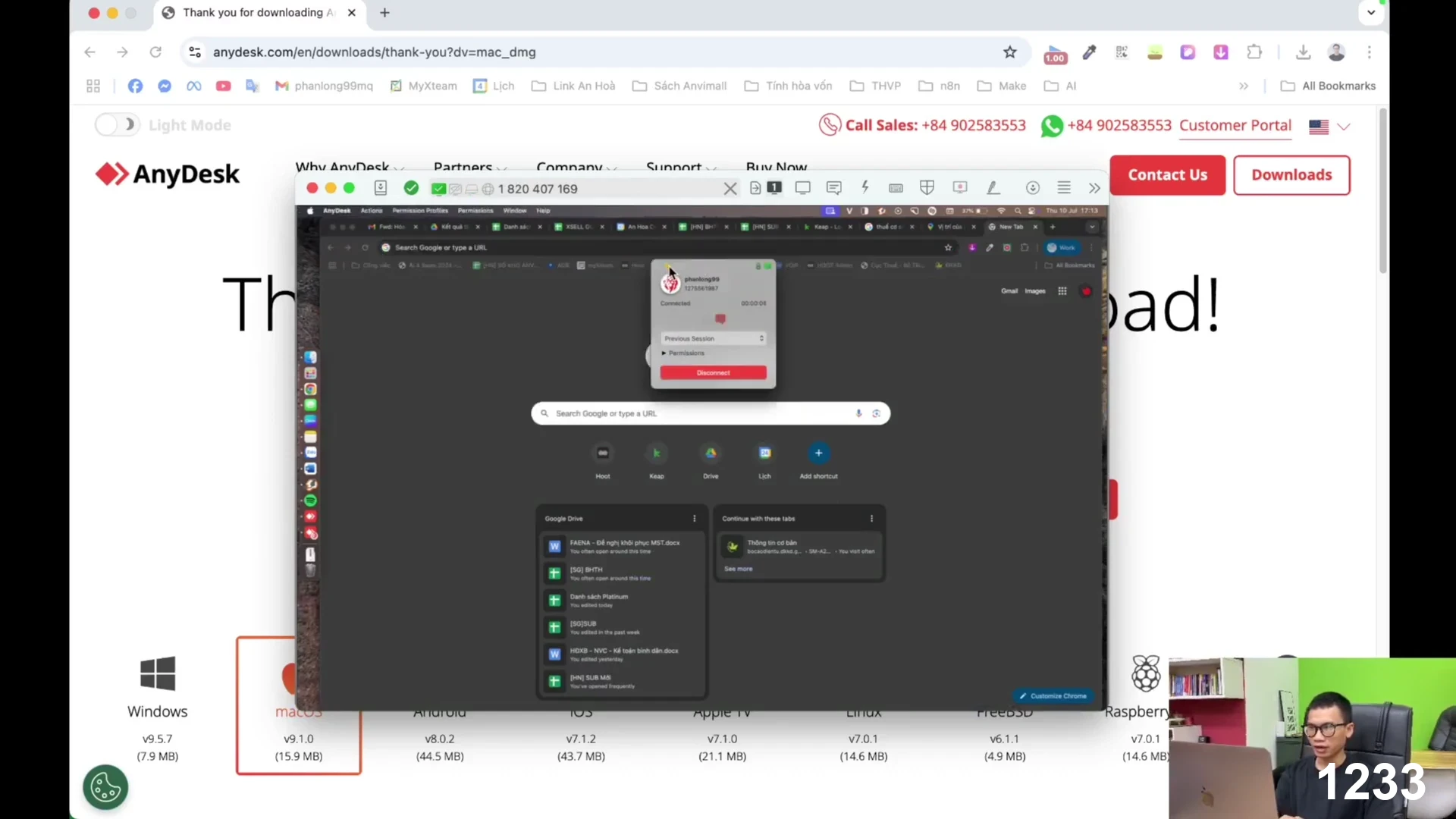
Task: Toggle the Light Mode switch
Action: (x=118, y=124)
